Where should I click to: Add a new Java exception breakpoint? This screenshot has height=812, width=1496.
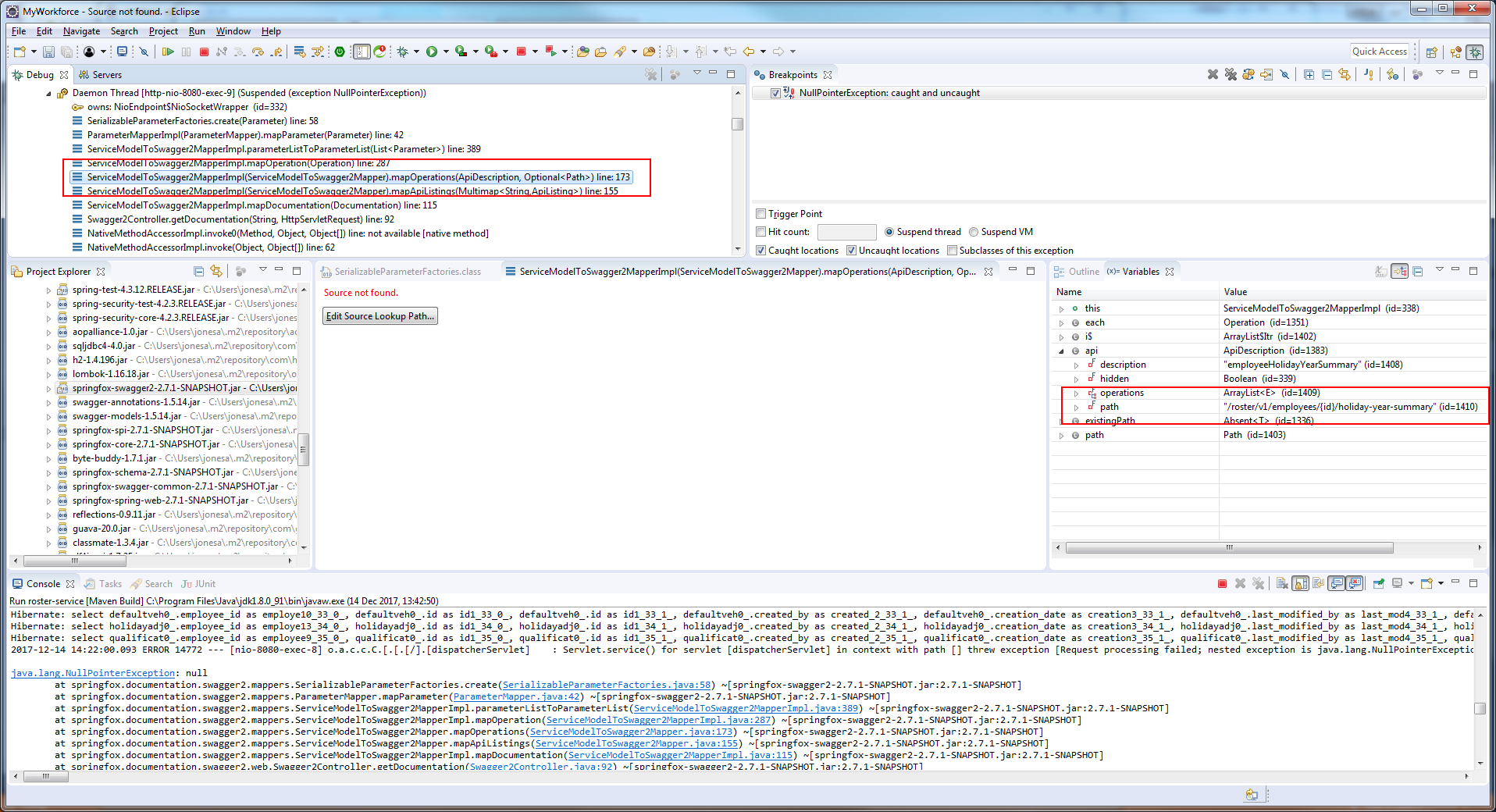click(x=1369, y=74)
